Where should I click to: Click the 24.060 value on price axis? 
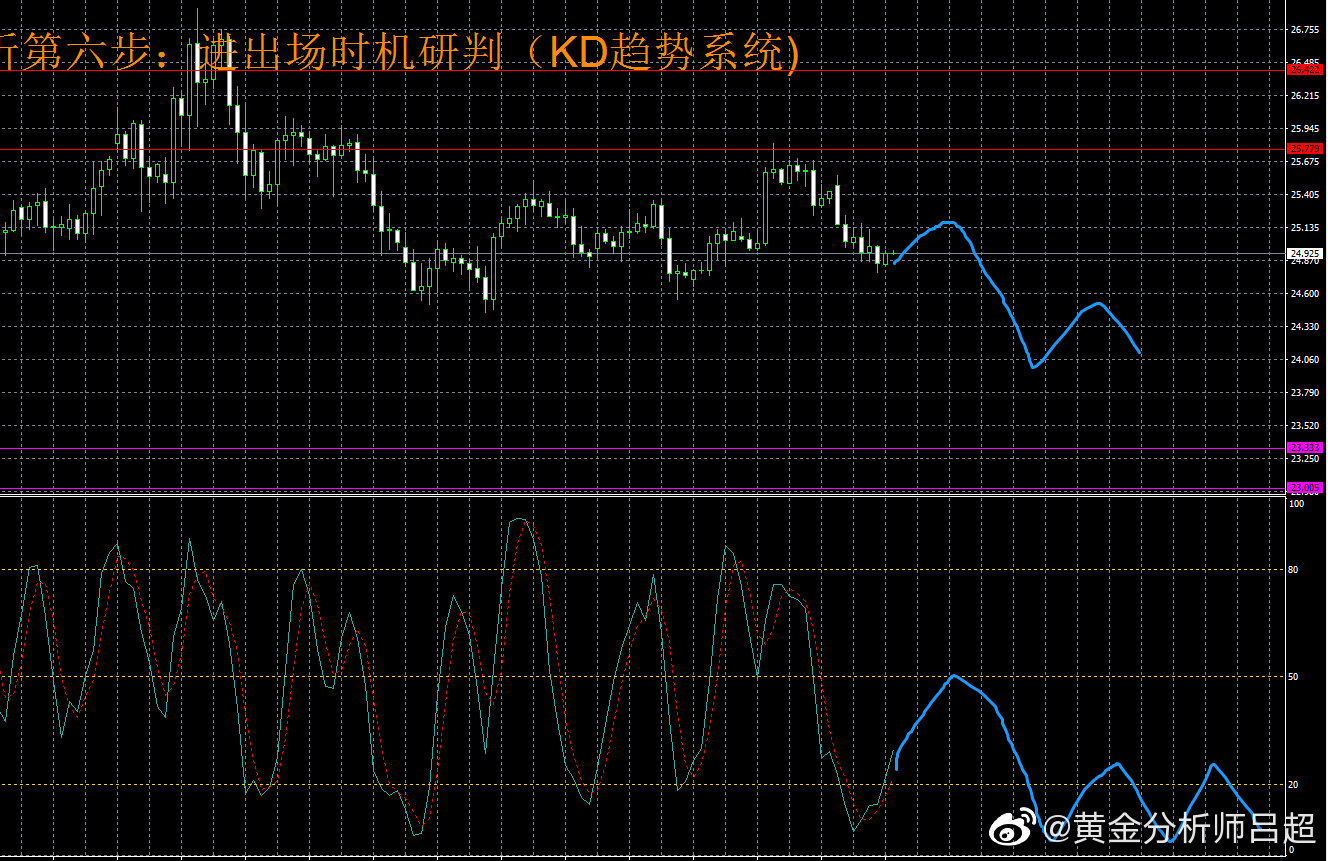point(1304,360)
